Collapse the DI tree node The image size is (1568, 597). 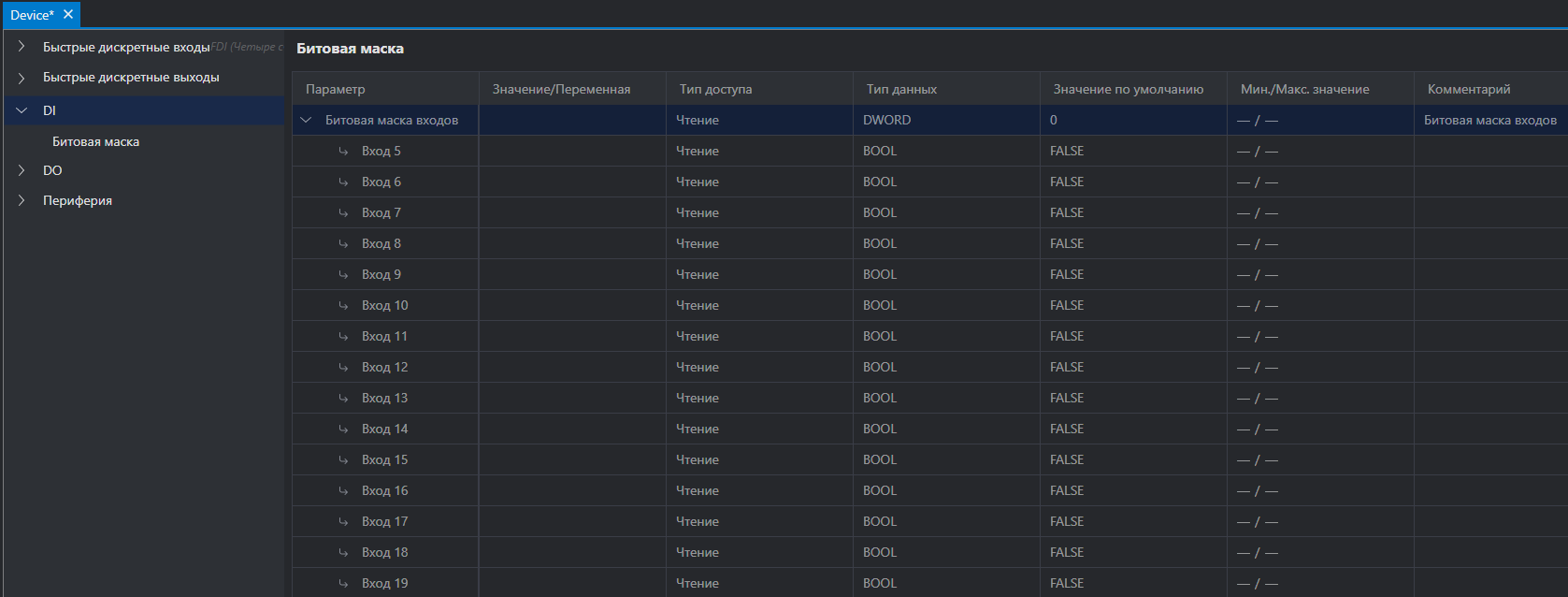click(22, 110)
